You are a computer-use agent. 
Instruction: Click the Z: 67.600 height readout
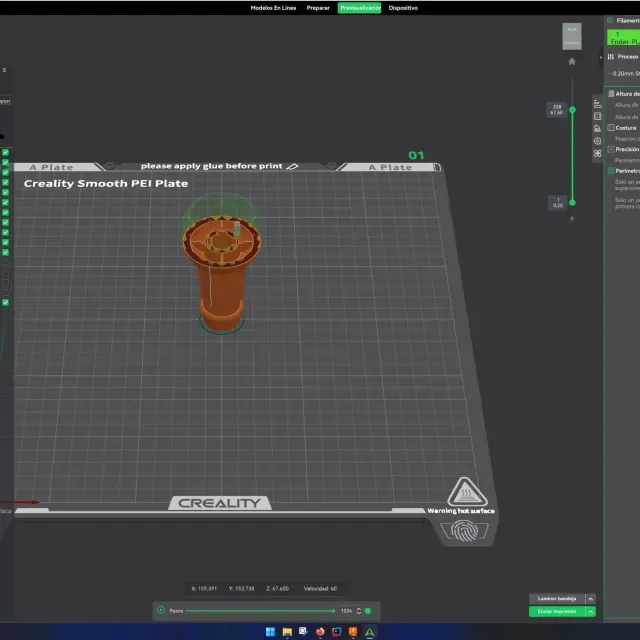click(x=278, y=589)
